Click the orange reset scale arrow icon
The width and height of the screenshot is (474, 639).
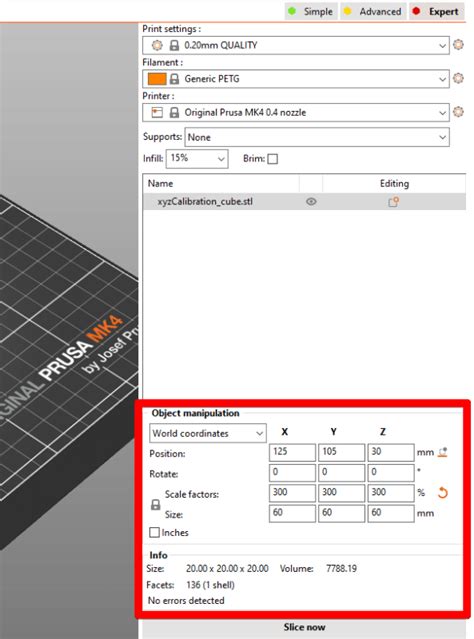click(443, 493)
